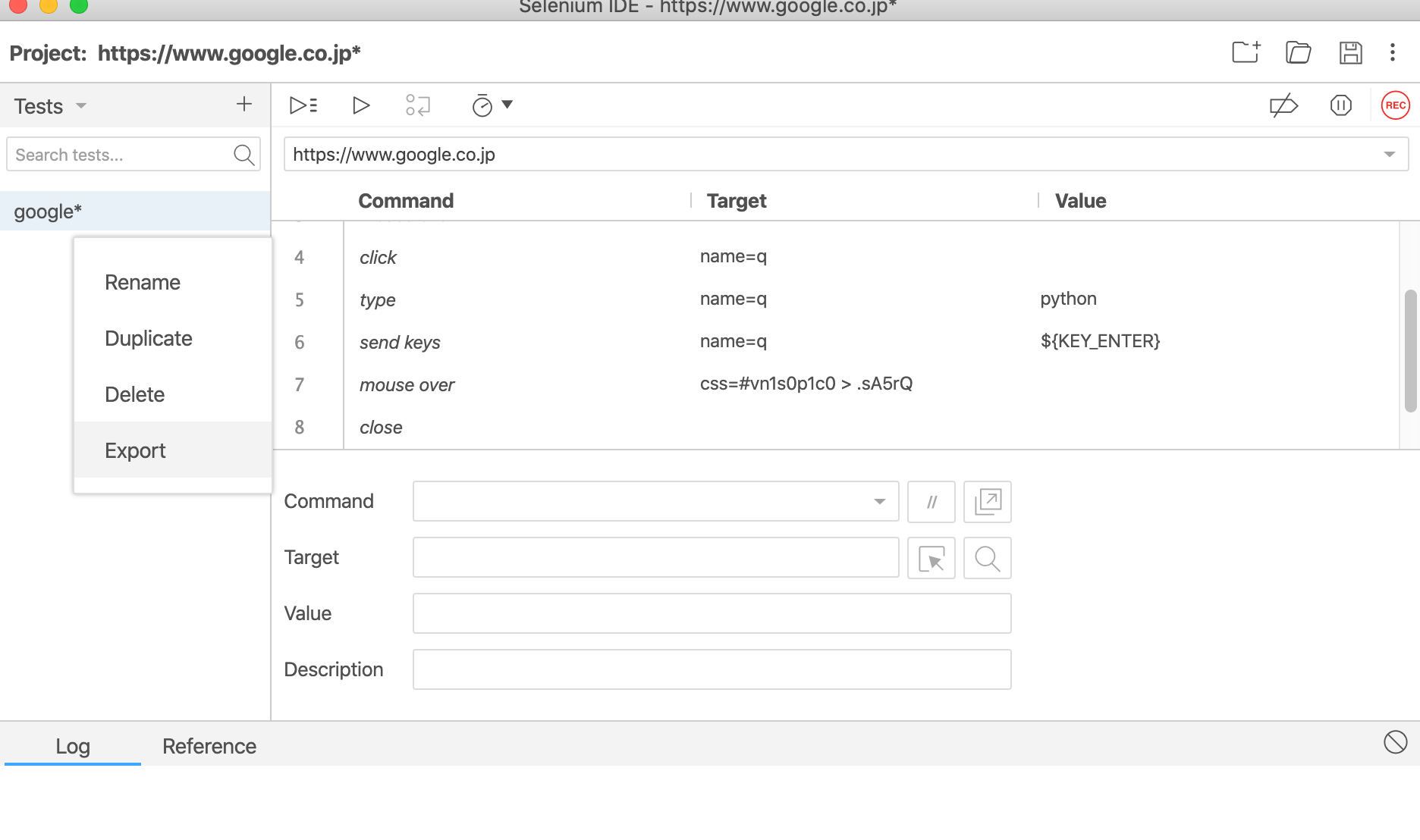
Task: Open test execution speed control
Action: tap(492, 105)
